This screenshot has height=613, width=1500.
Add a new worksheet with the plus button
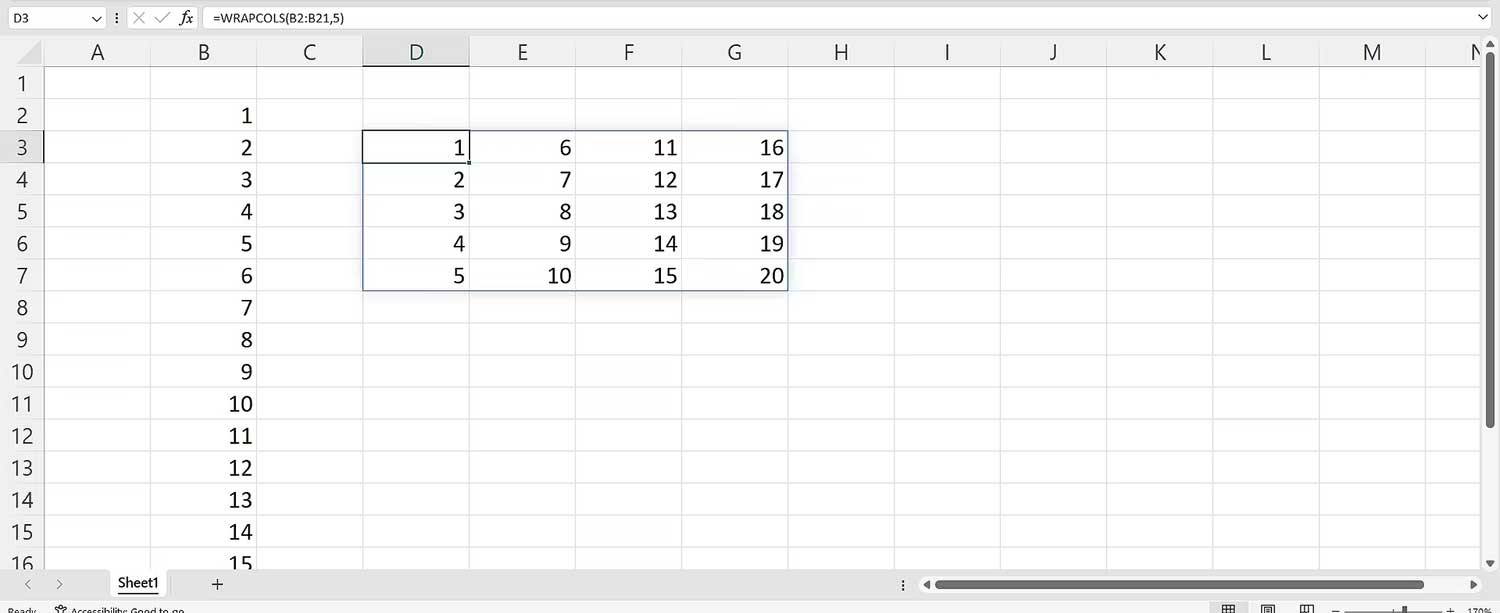point(217,583)
